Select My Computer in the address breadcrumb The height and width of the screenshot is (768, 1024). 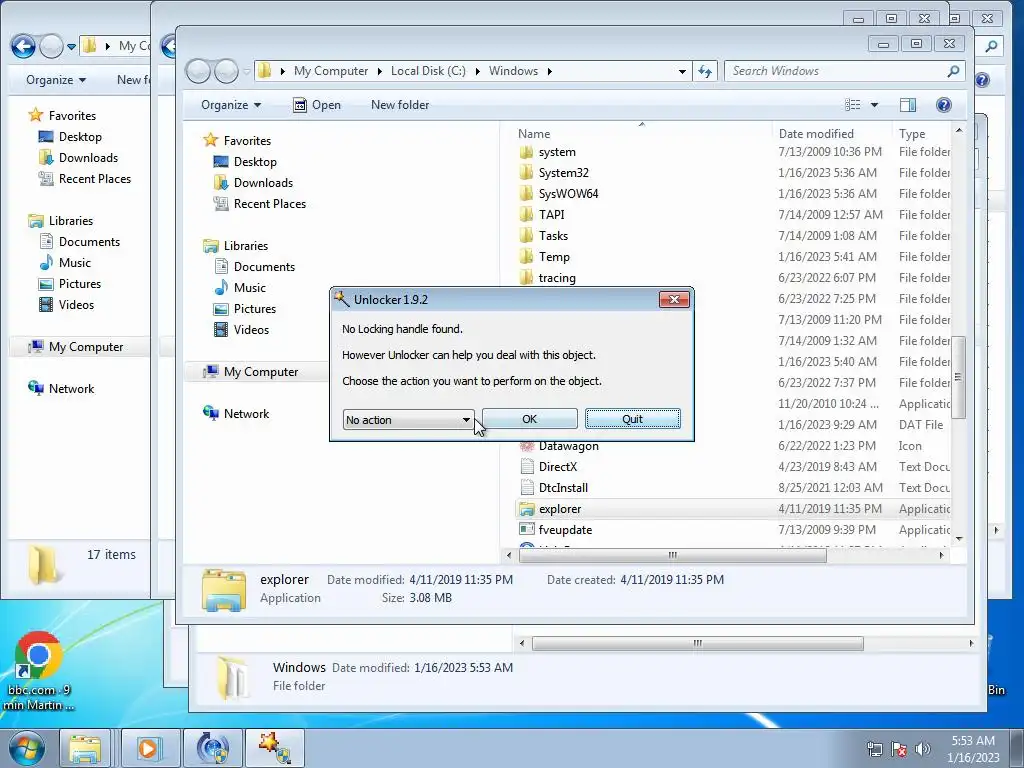330,71
